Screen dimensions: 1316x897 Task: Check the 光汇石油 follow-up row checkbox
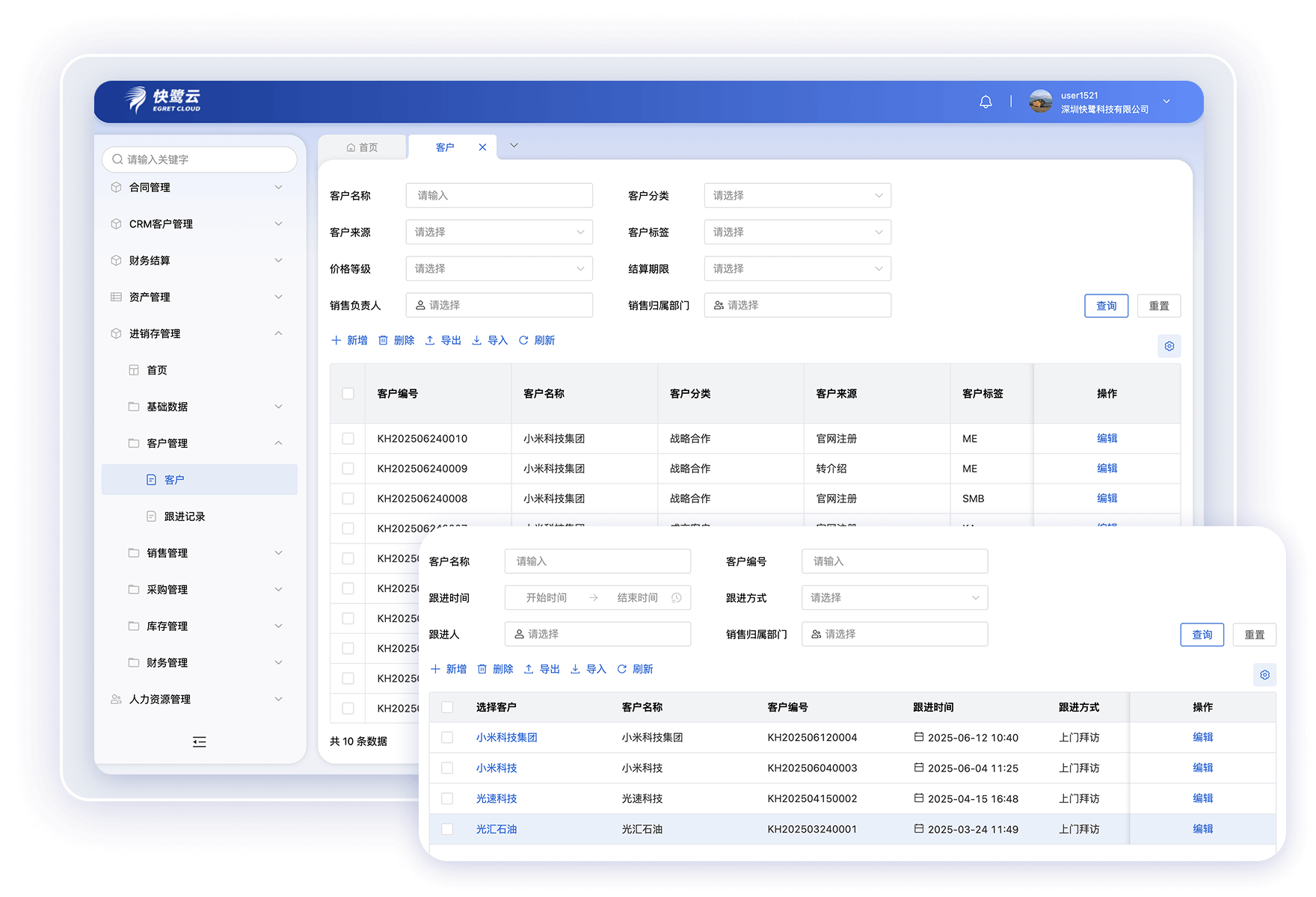(x=447, y=829)
